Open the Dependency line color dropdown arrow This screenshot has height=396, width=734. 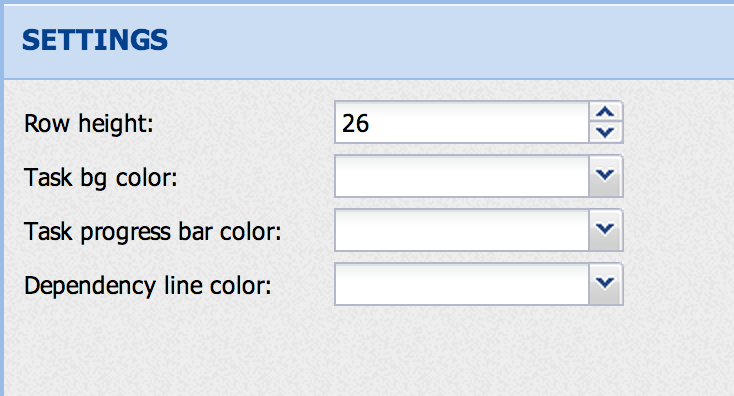[605, 284]
